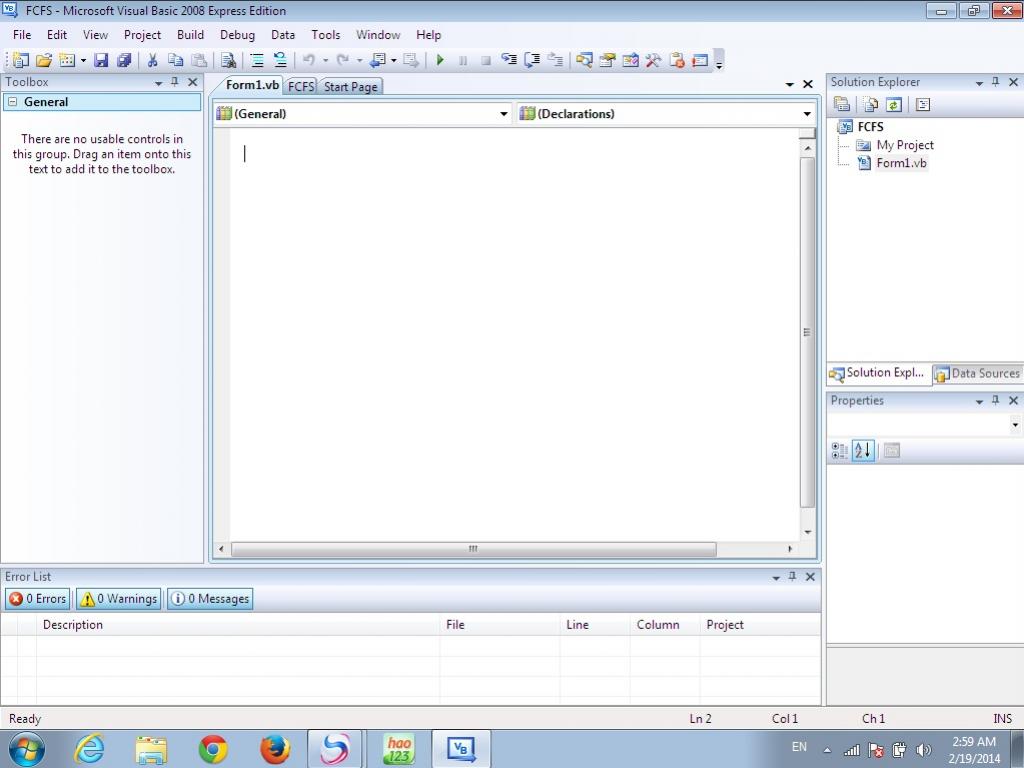Open the Add New Item dropdown arrow
This screenshot has height=768, width=1024.
[83, 61]
